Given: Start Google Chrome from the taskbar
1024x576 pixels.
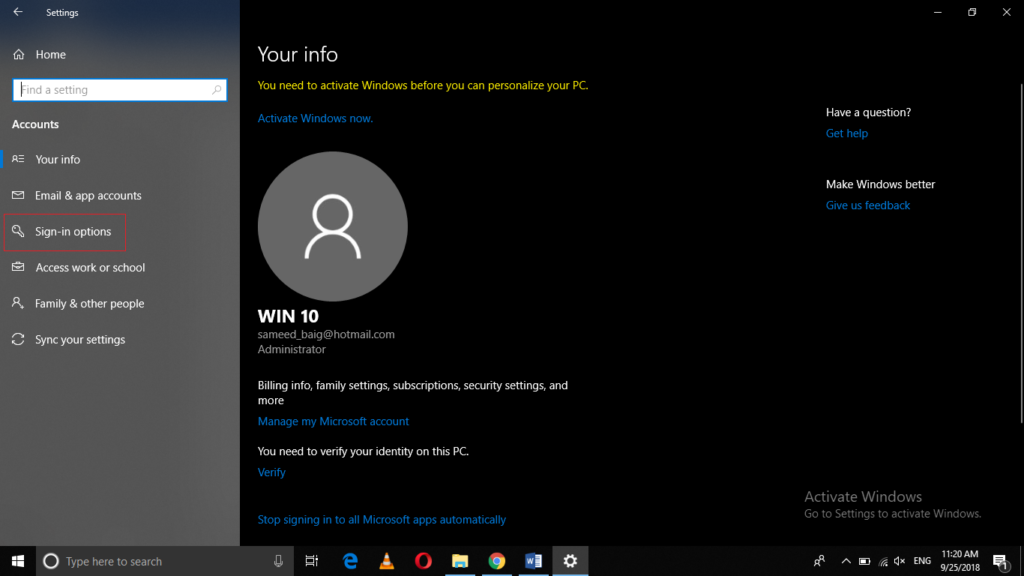Looking at the screenshot, I should [x=496, y=561].
